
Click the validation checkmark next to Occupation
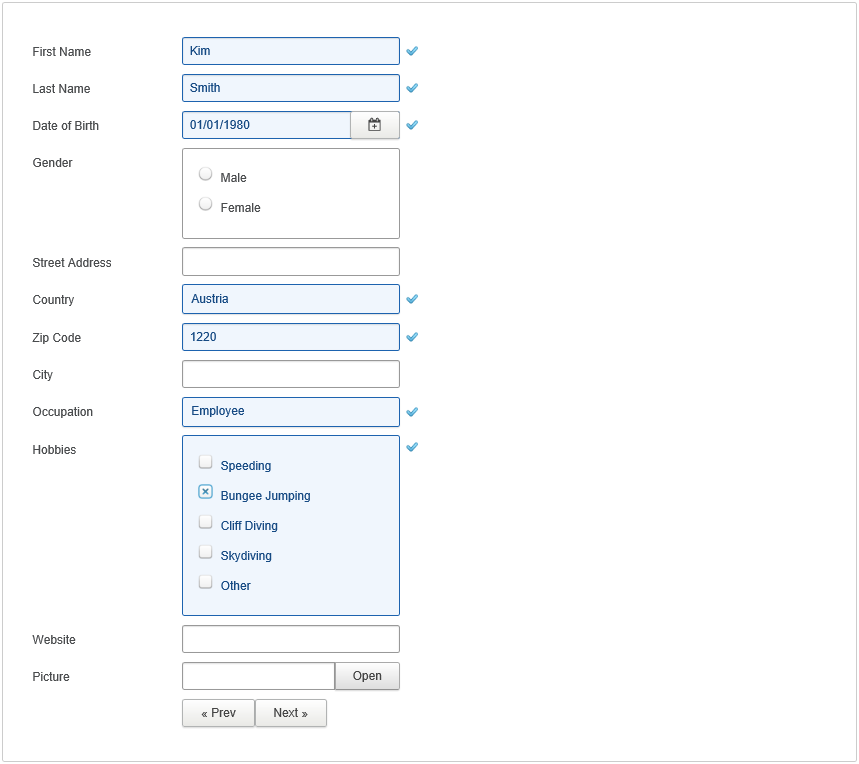tap(412, 411)
